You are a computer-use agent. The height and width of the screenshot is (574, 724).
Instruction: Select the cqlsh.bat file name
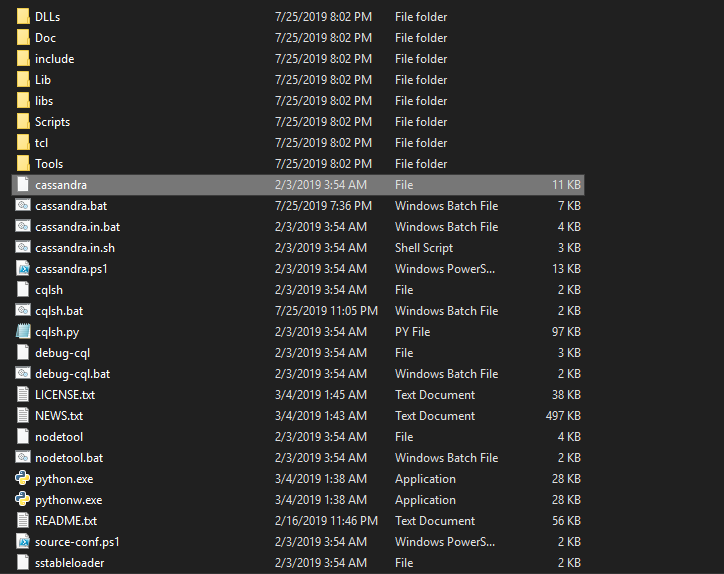pos(59,311)
